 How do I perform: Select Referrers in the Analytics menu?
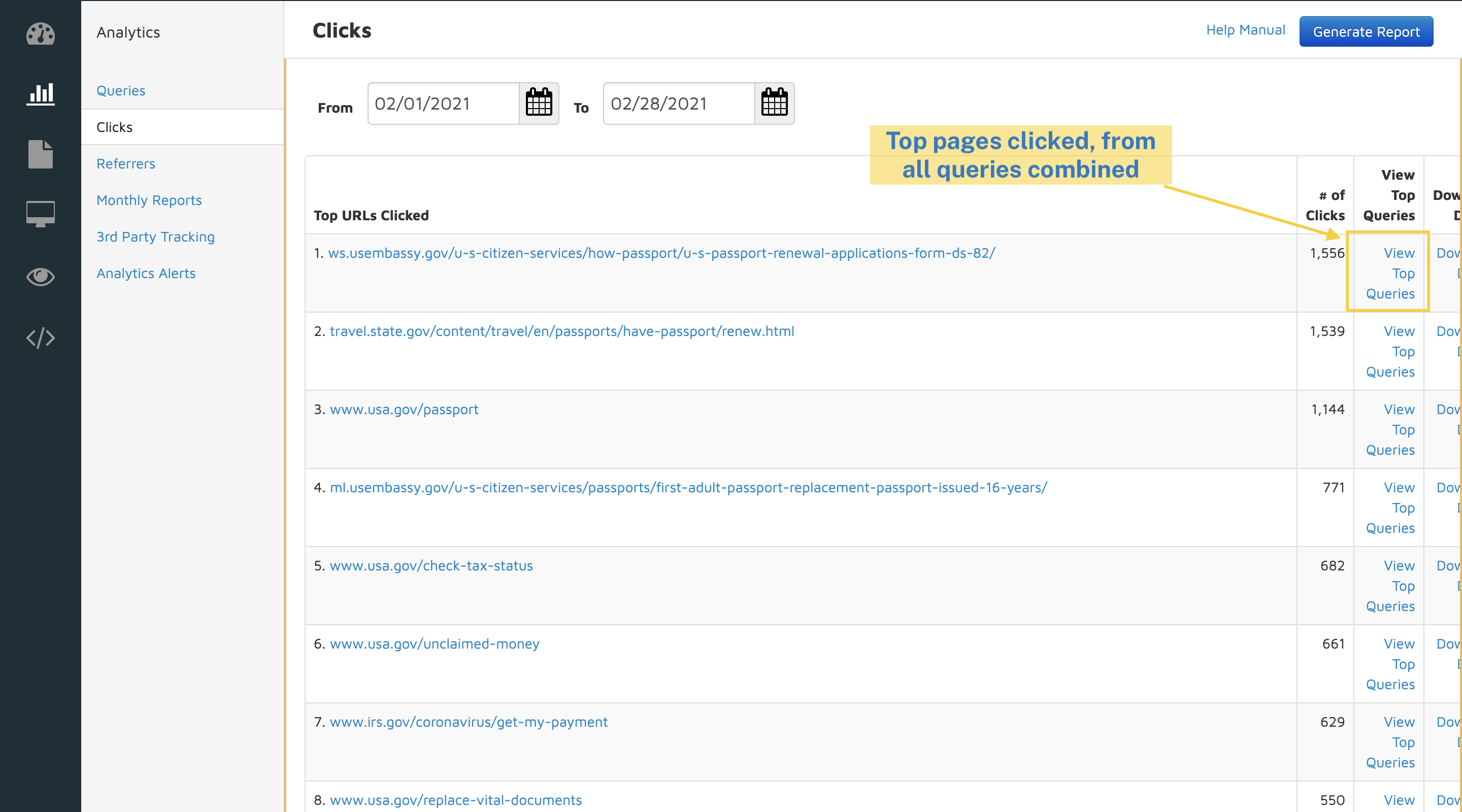(x=125, y=164)
